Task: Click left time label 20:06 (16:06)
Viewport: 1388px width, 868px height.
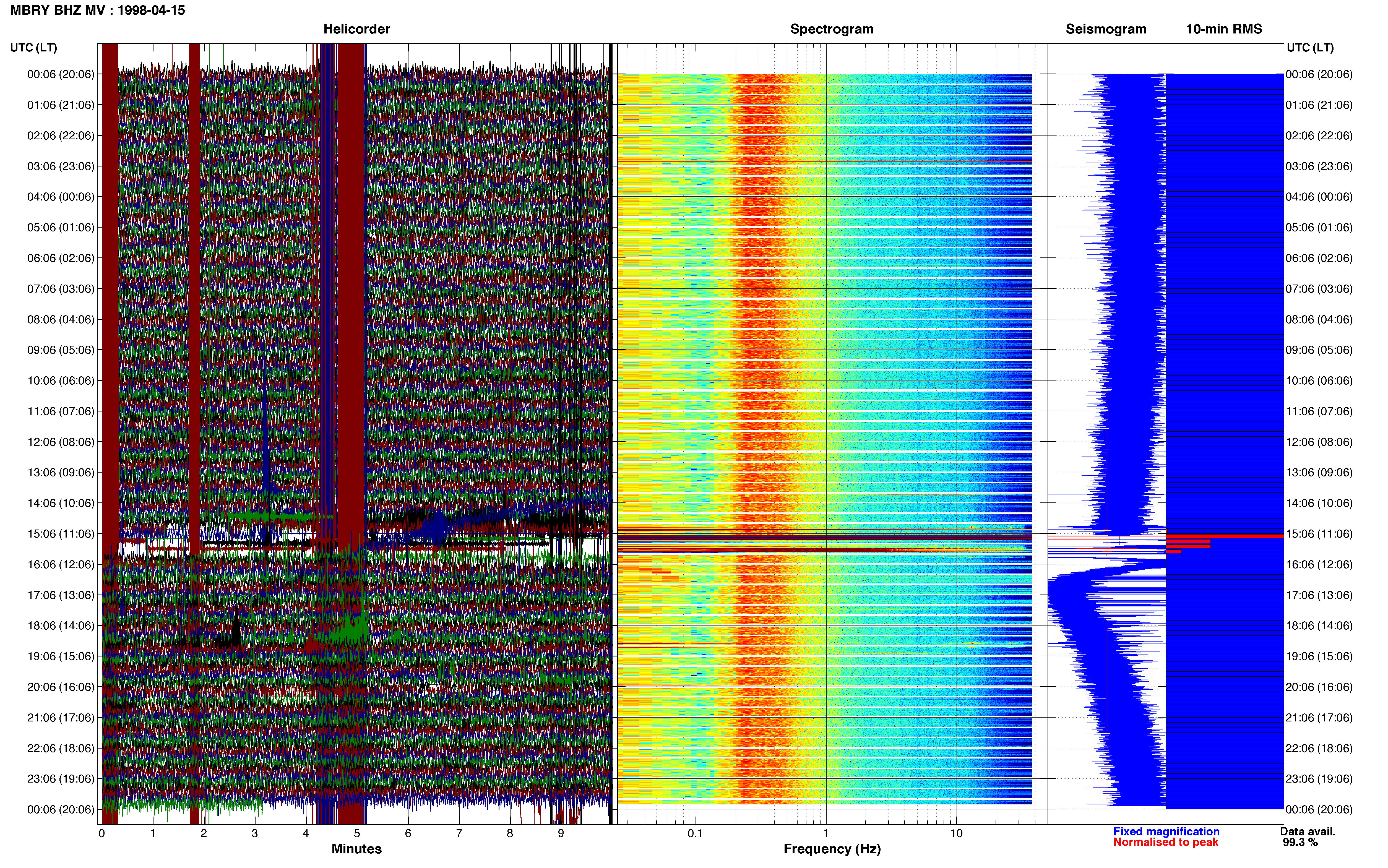Action: [61, 687]
